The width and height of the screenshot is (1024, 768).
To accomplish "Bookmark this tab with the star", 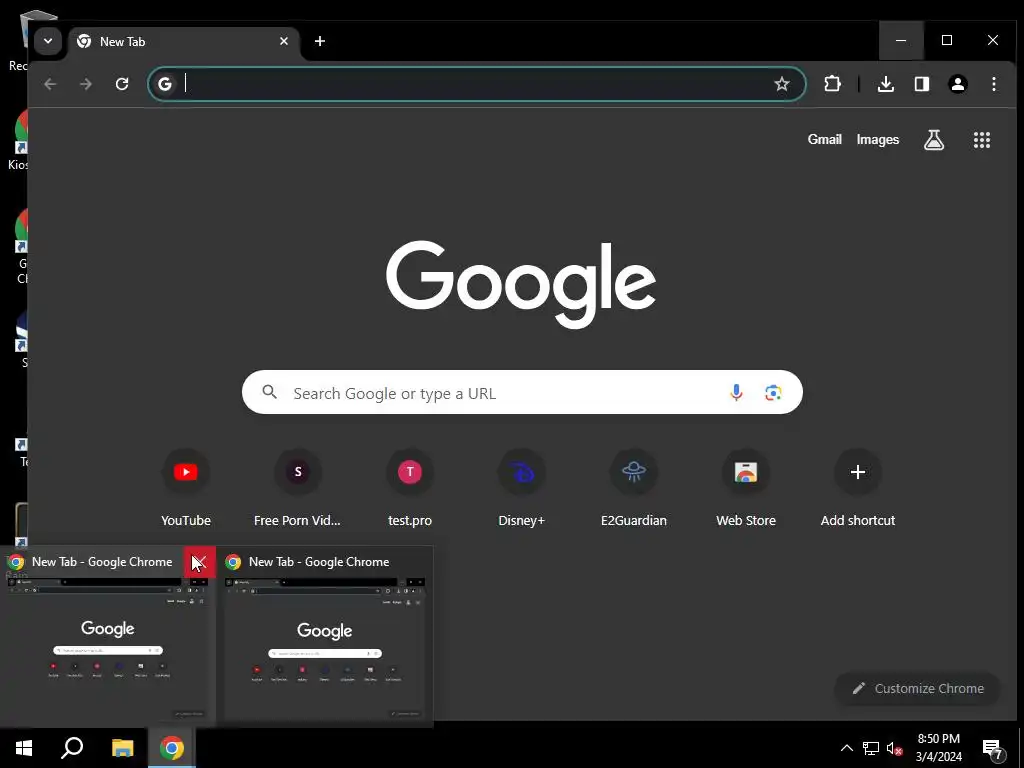I will tap(782, 84).
